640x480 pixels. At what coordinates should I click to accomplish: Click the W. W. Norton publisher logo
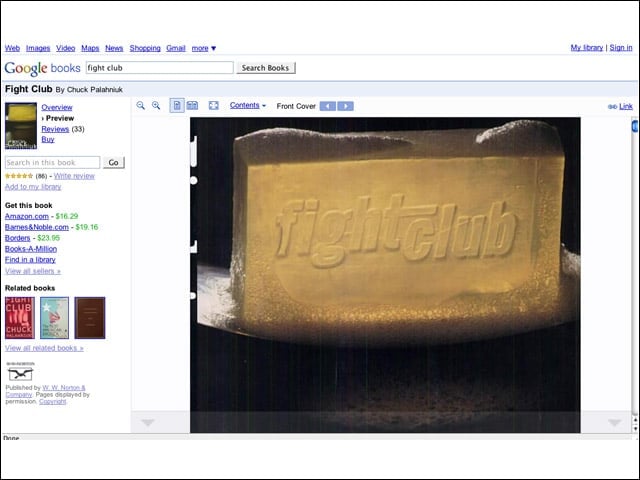(20, 371)
